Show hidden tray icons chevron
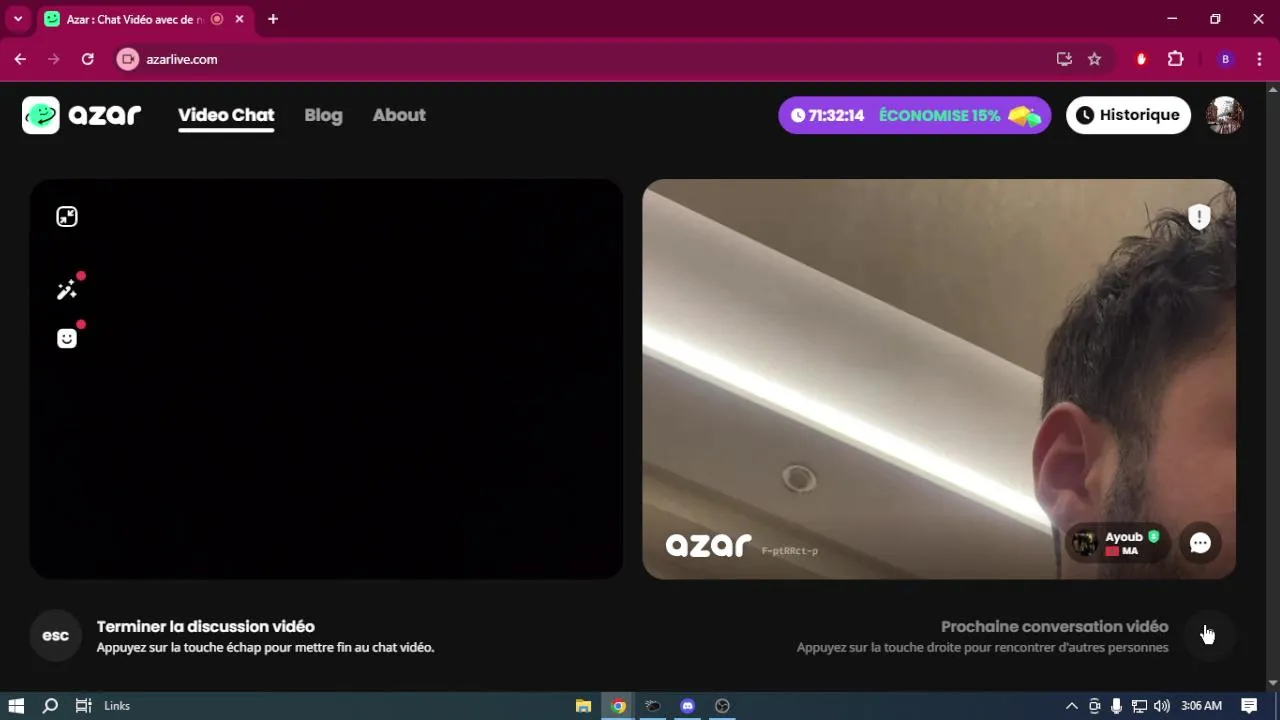 tap(1072, 706)
